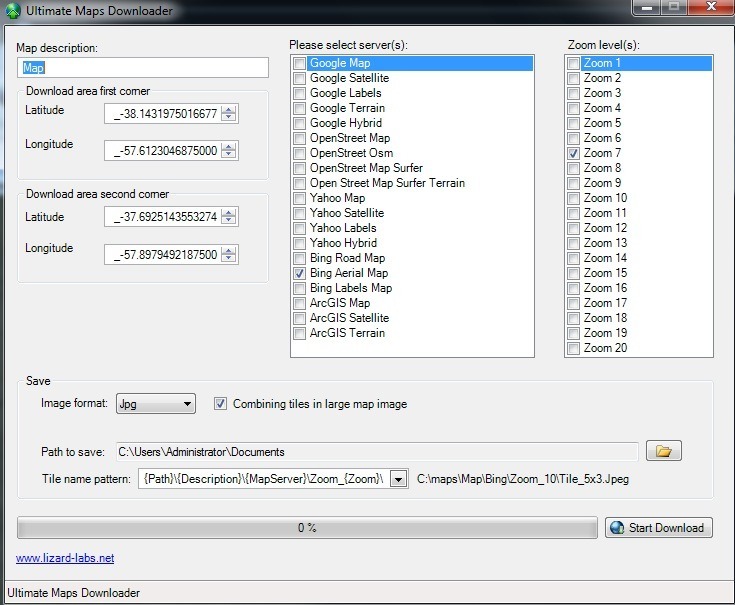Viewport: 735px width, 605px height.
Task: Click the first corner Latitude value field
Action: [x=163, y=113]
